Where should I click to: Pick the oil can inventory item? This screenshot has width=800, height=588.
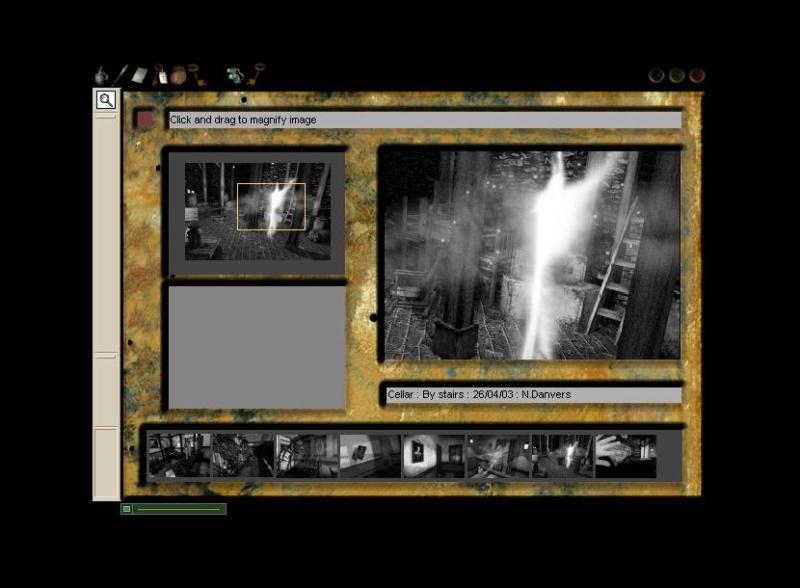(x=101, y=75)
